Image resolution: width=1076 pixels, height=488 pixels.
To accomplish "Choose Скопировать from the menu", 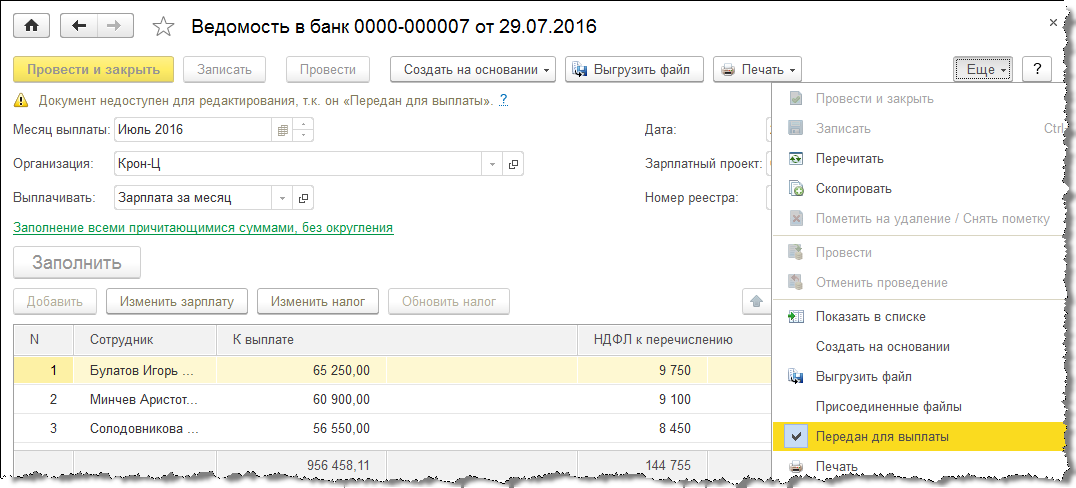I will 853,188.
